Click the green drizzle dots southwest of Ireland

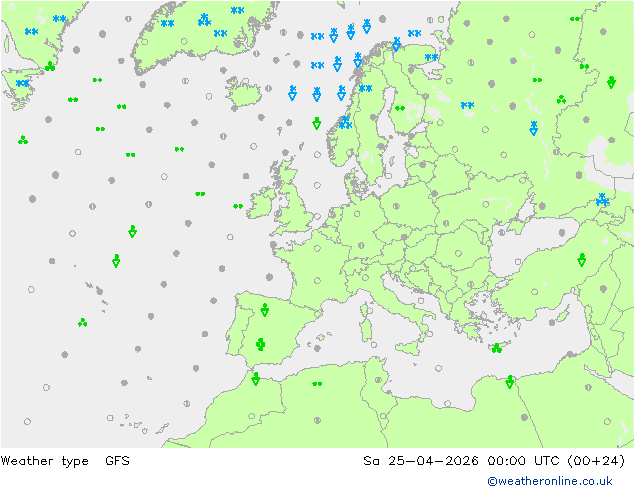[238, 206]
